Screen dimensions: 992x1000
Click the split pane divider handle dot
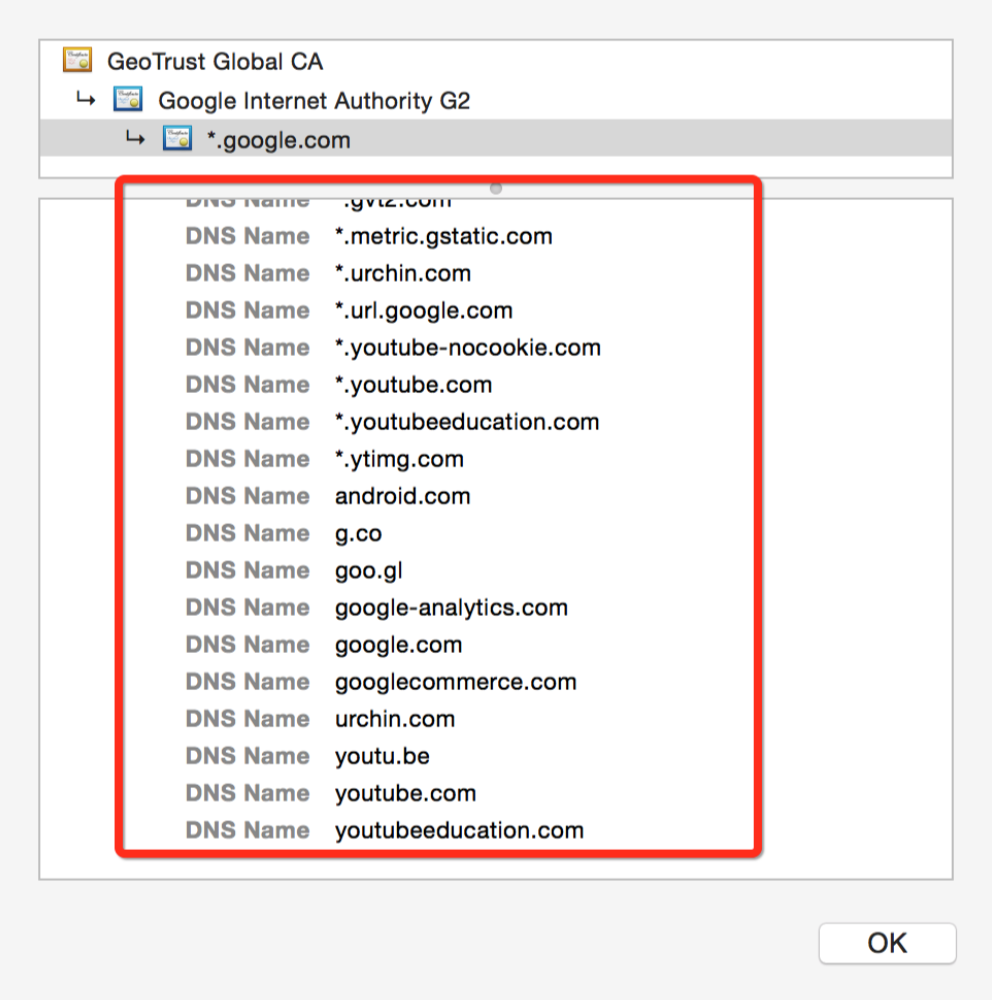pos(496,188)
